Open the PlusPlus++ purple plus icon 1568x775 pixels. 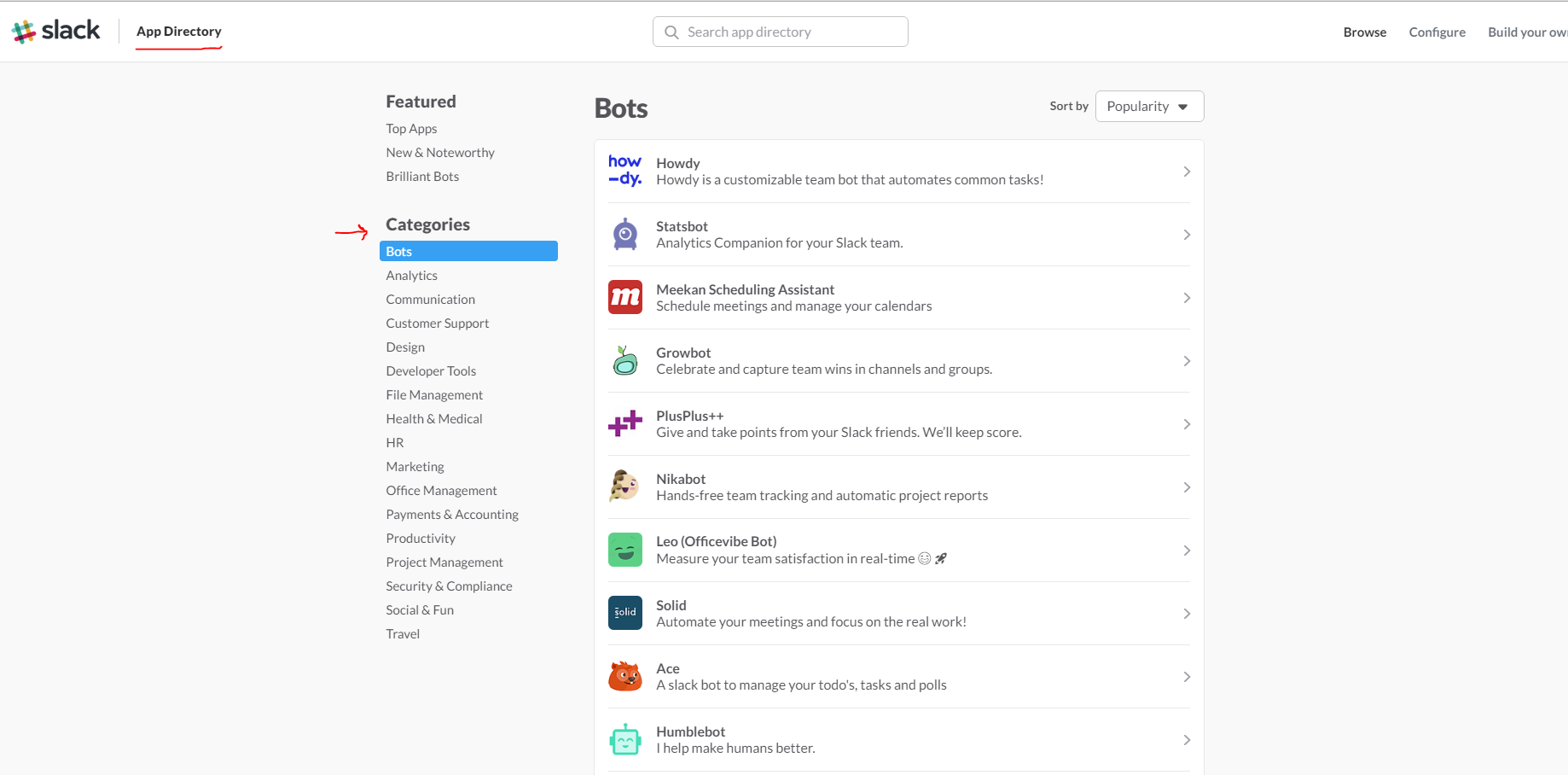(x=625, y=423)
